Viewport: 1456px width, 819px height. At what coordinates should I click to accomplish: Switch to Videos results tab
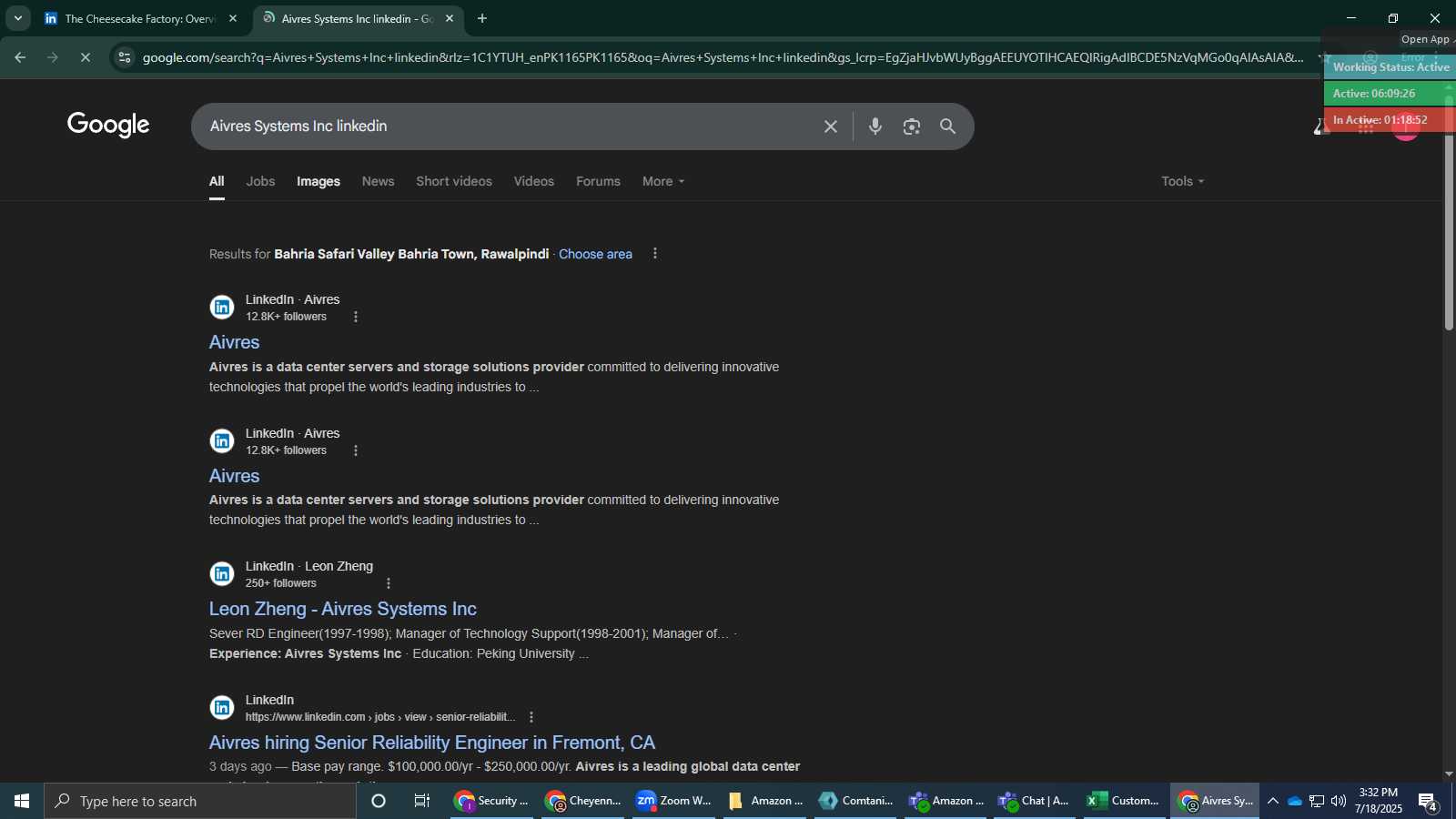click(x=533, y=181)
